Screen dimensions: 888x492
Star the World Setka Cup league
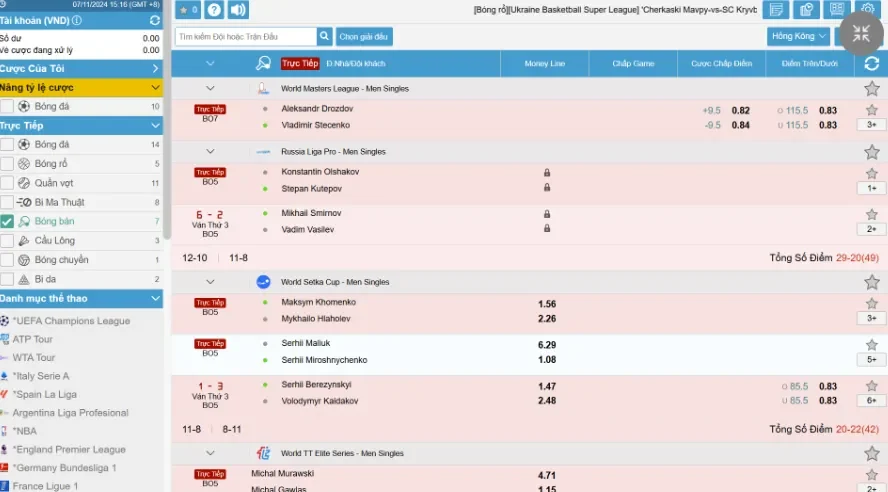(871, 282)
